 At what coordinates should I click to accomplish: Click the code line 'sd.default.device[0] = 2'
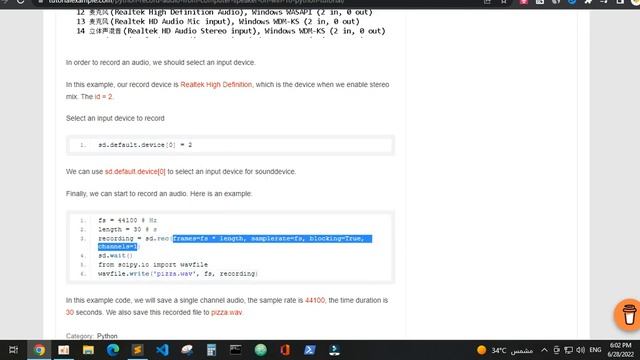(145, 145)
